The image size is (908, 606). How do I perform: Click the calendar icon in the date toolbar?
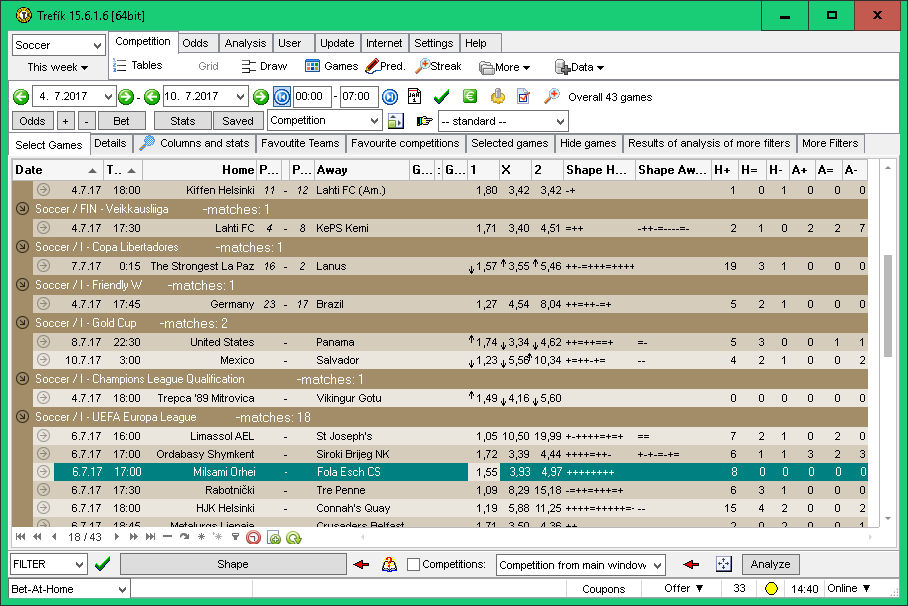click(x=415, y=97)
